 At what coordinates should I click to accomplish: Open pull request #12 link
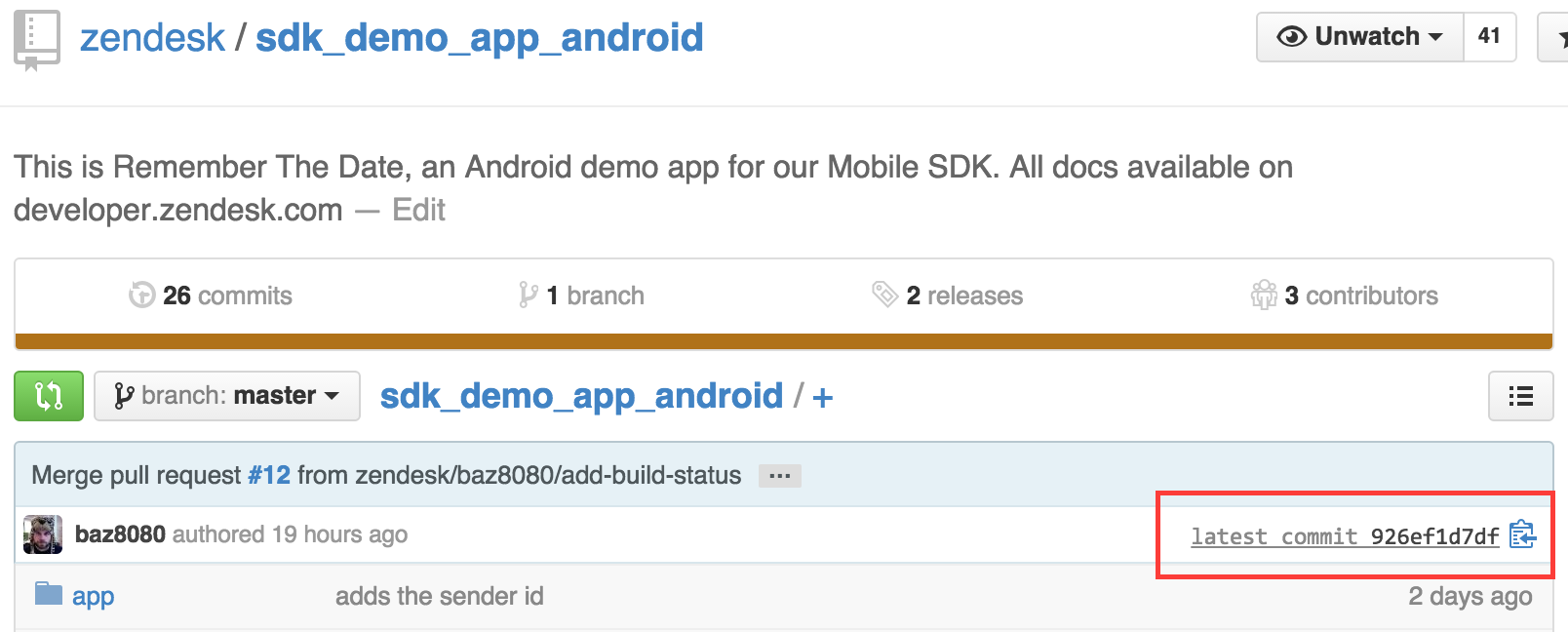tap(269, 475)
